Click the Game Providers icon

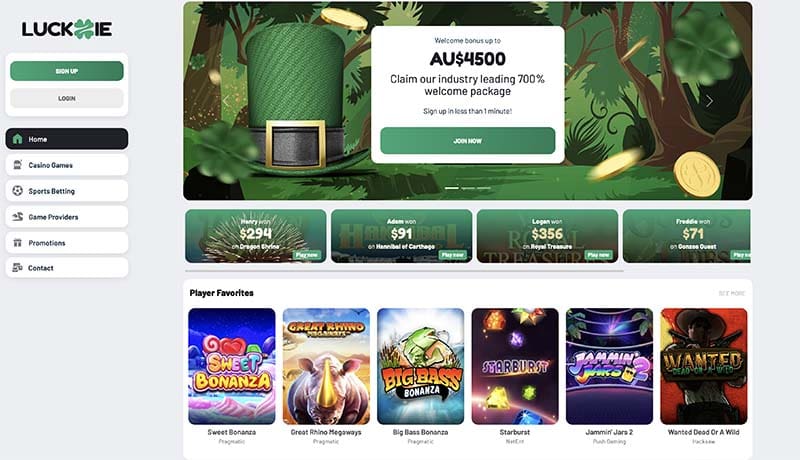point(17,217)
